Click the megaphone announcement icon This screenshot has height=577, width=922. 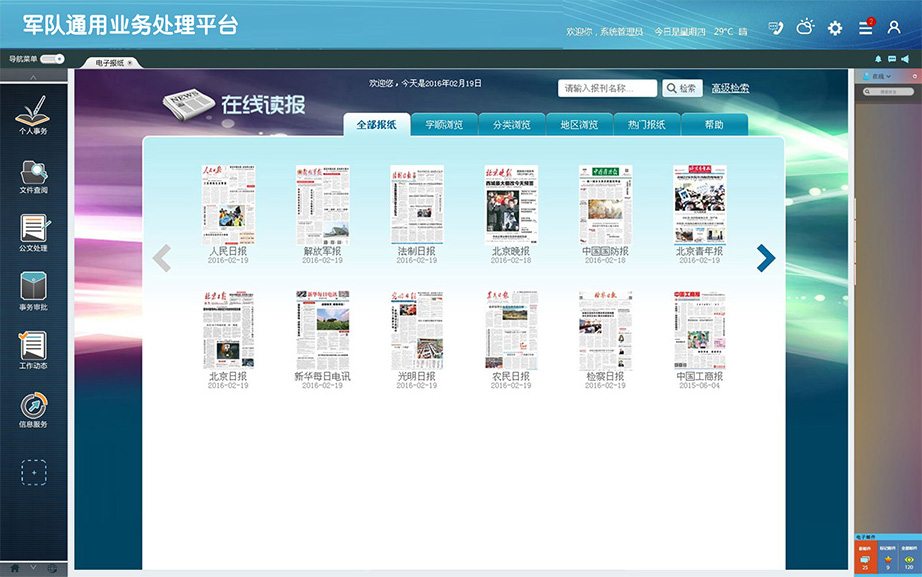pyautogui.click(x=906, y=59)
